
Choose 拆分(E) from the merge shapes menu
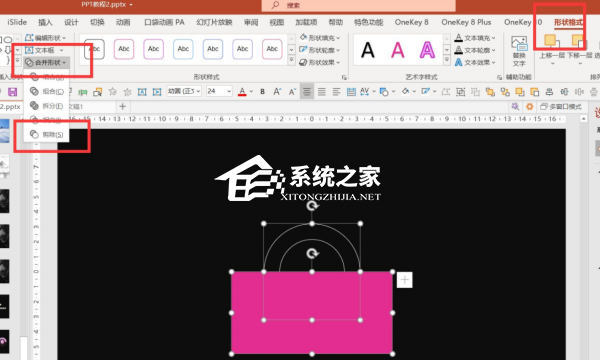pos(47,106)
